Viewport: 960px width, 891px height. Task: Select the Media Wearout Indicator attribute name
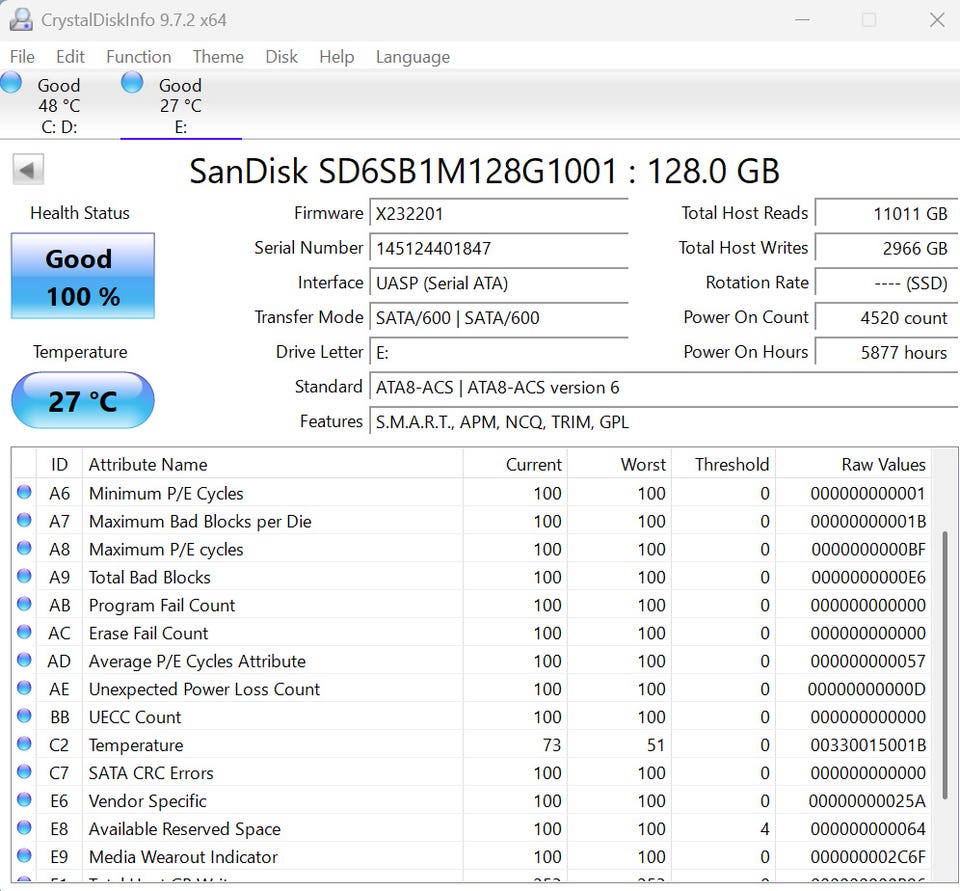tap(183, 857)
